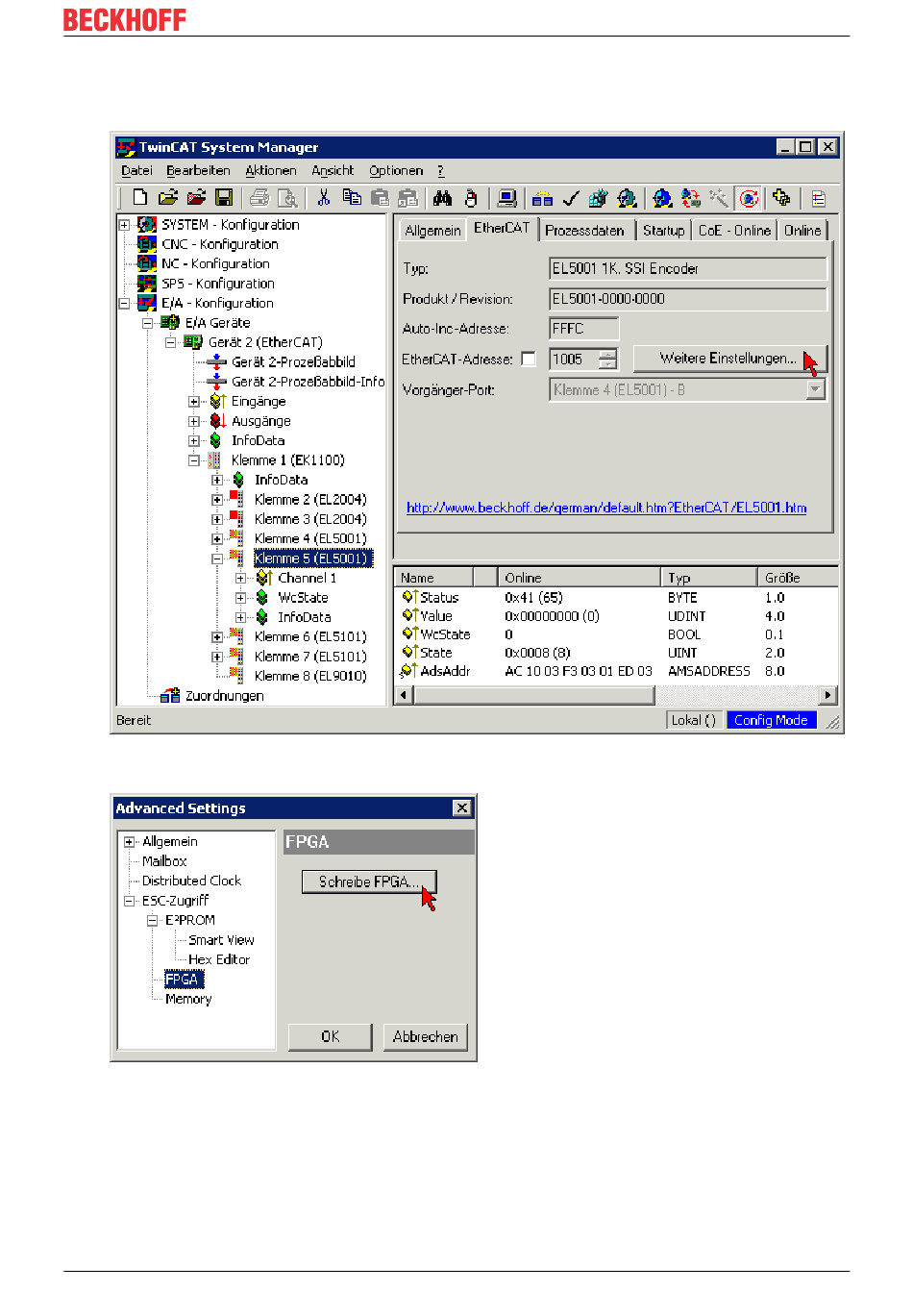Image resolution: width=913 pixels, height=1316 pixels.
Task: Open the Vorgänger-Port dropdown
Action: point(816,389)
